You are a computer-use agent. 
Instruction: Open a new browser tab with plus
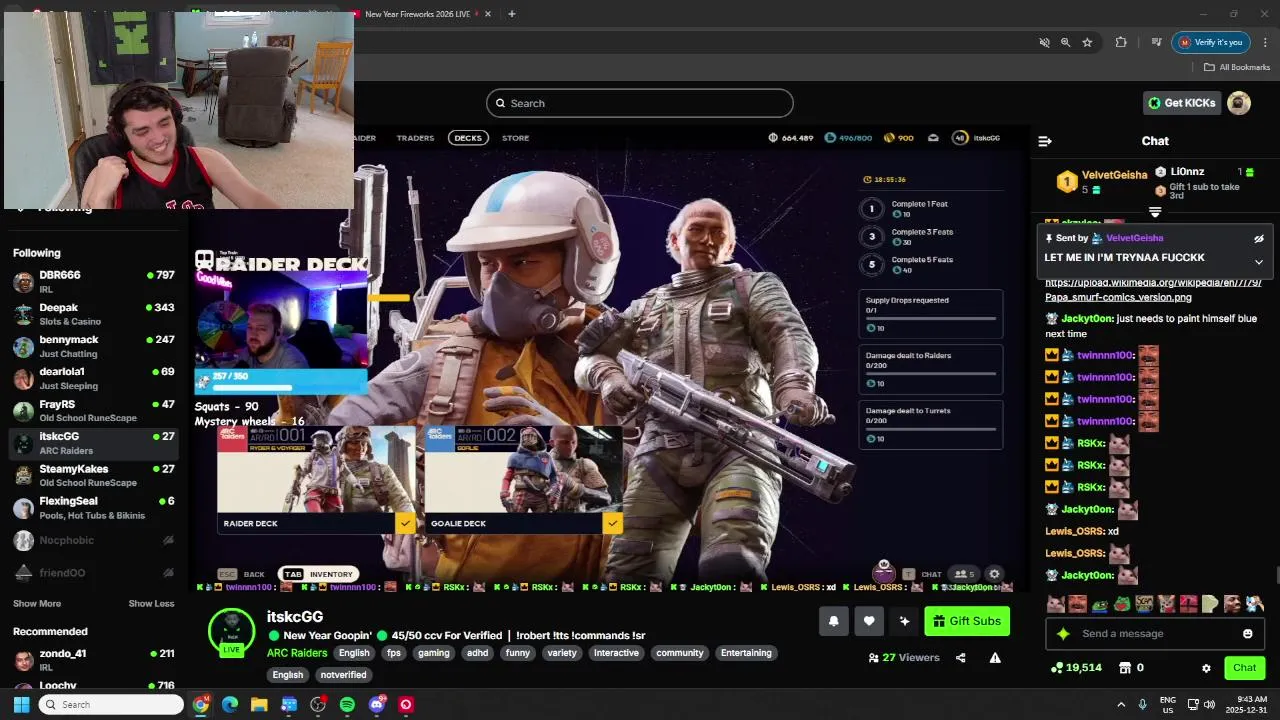(x=512, y=14)
